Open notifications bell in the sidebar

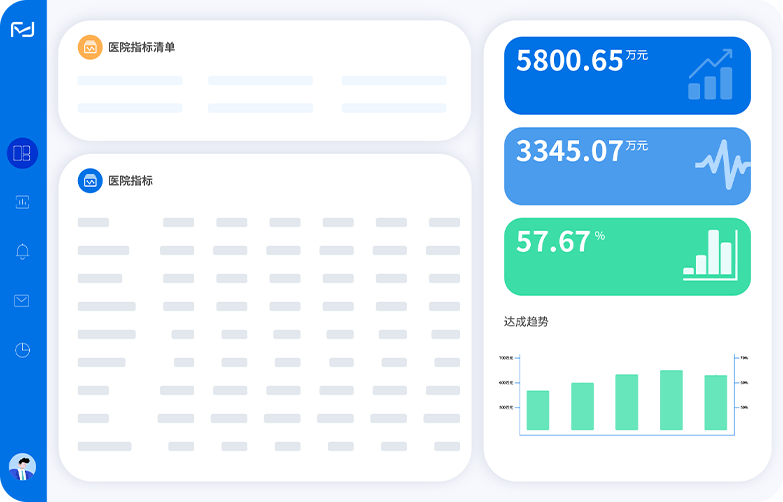[x=22, y=251]
